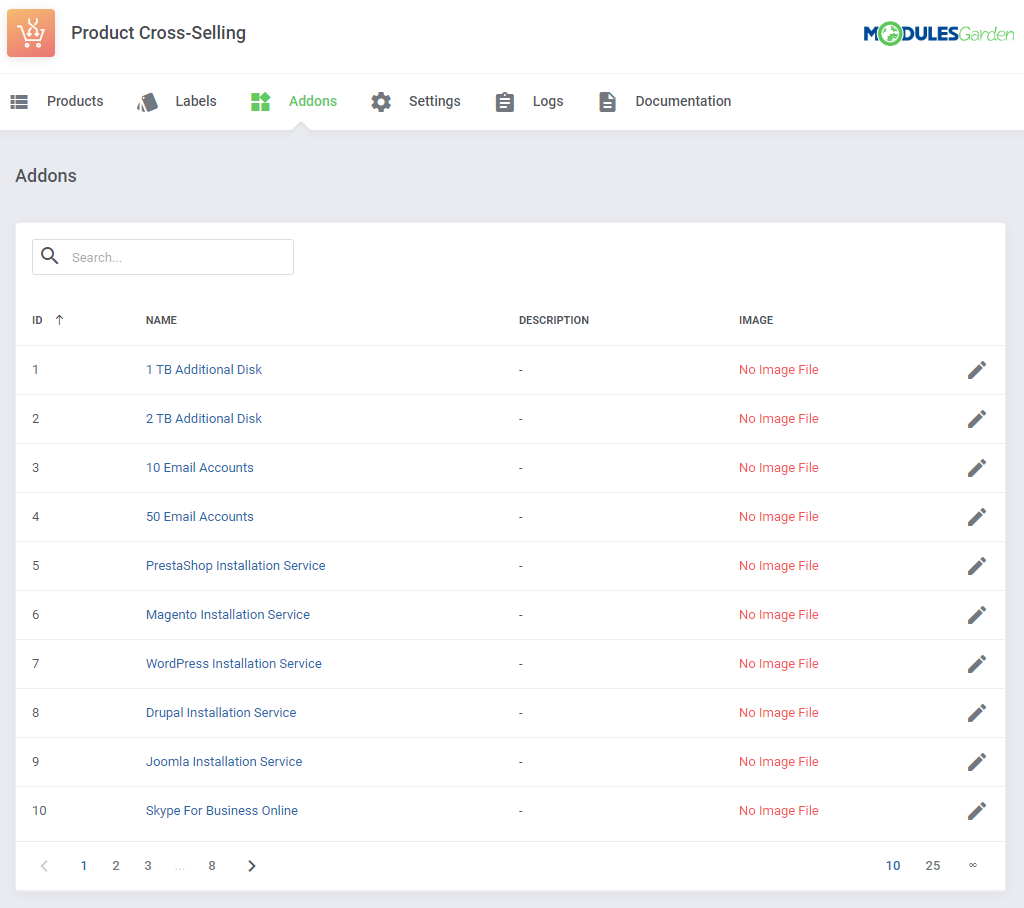Click the Documentation page icon
The image size is (1024, 908).
607,102
